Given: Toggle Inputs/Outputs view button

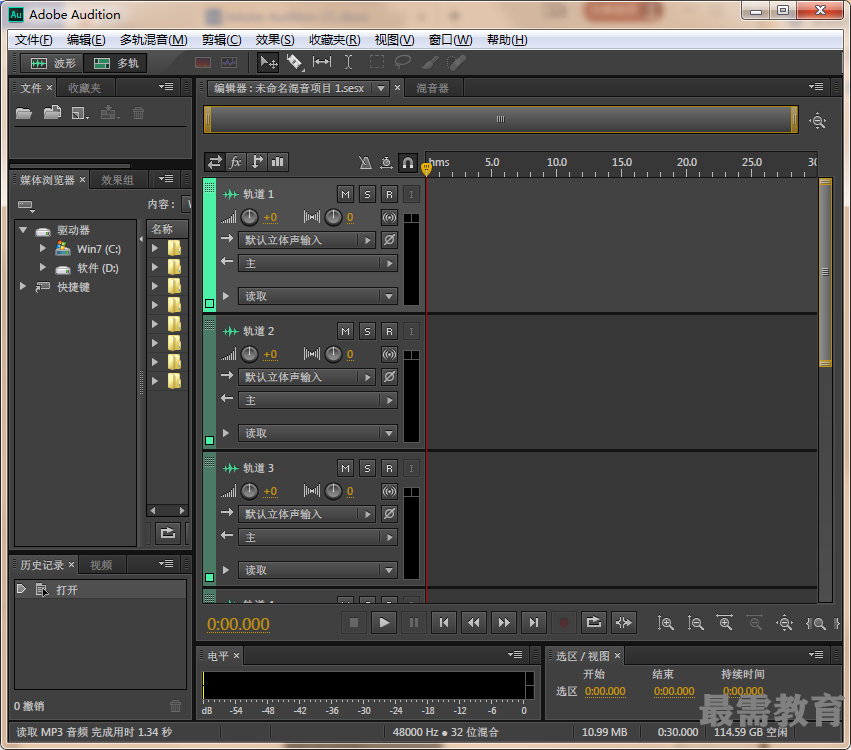Looking at the screenshot, I should point(215,162).
